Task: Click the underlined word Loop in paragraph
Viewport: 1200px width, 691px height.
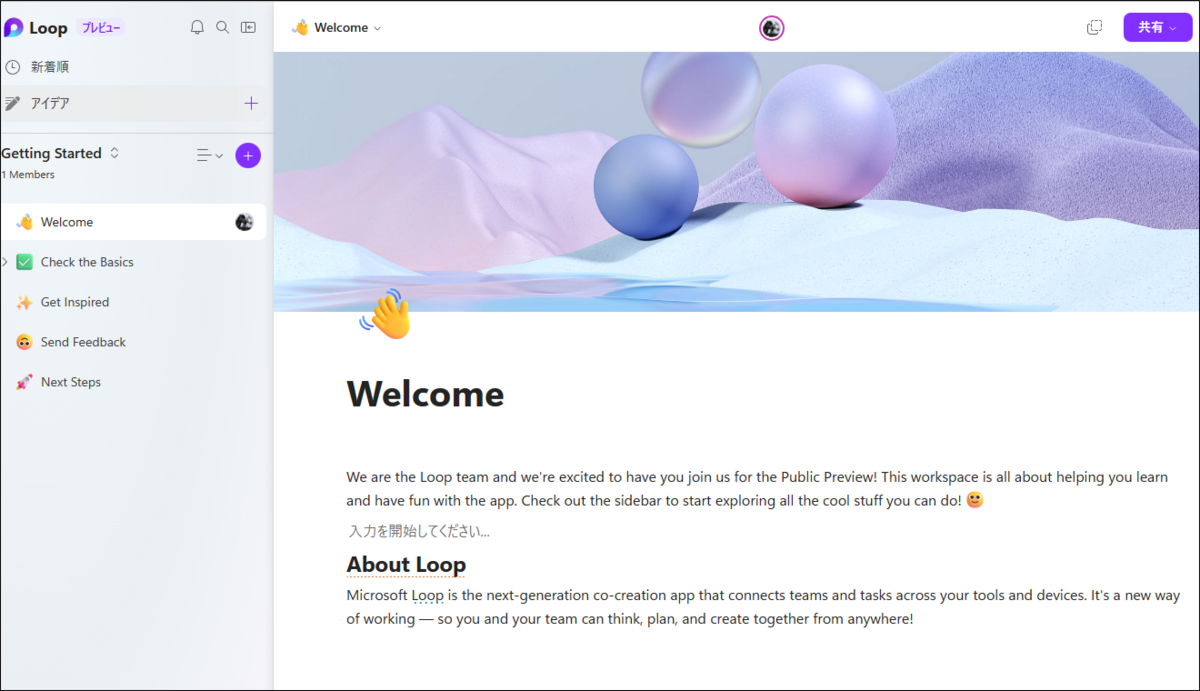Action: click(x=427, y=595)
